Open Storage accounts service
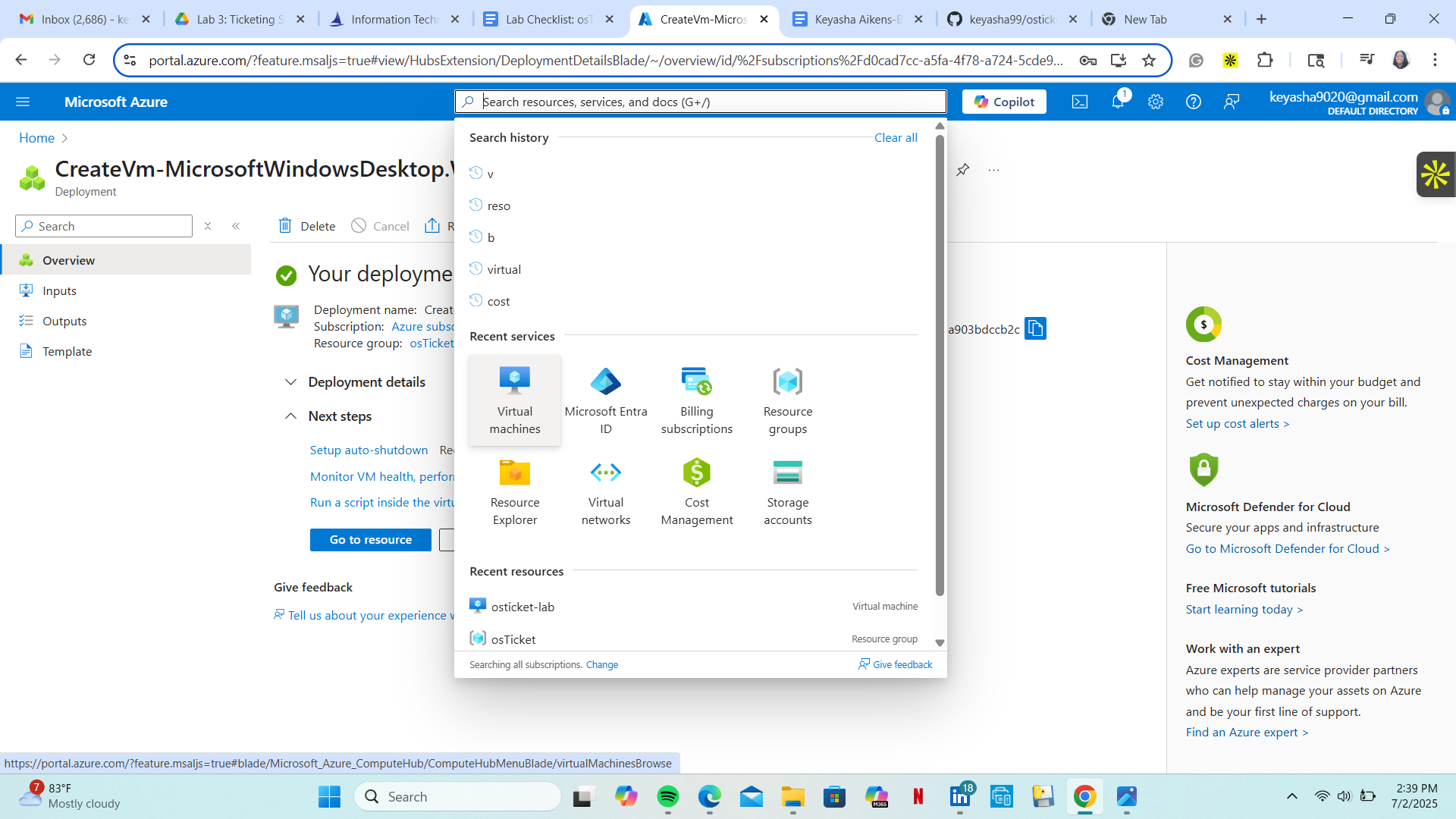The width and height of the screenshot is (1456, 819). pyautogui.click(x=788, y=491)
